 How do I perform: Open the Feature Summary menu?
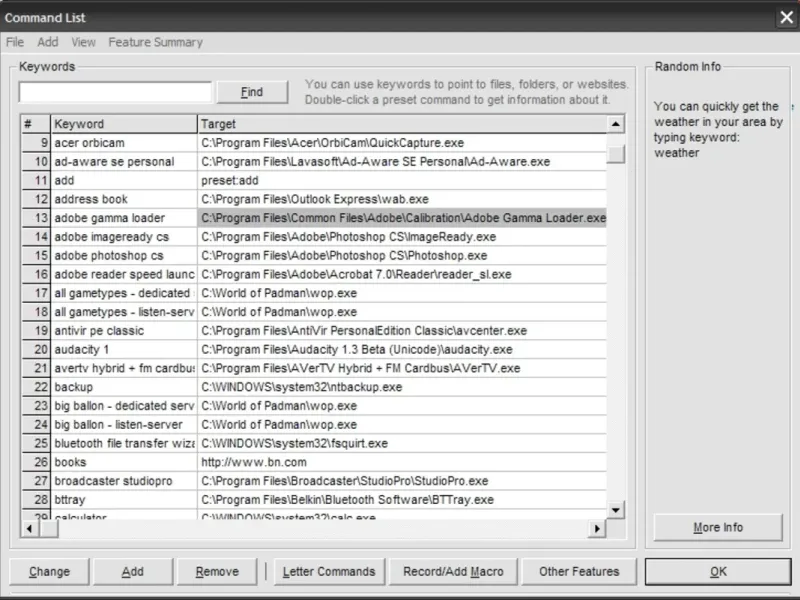point(156,42)
